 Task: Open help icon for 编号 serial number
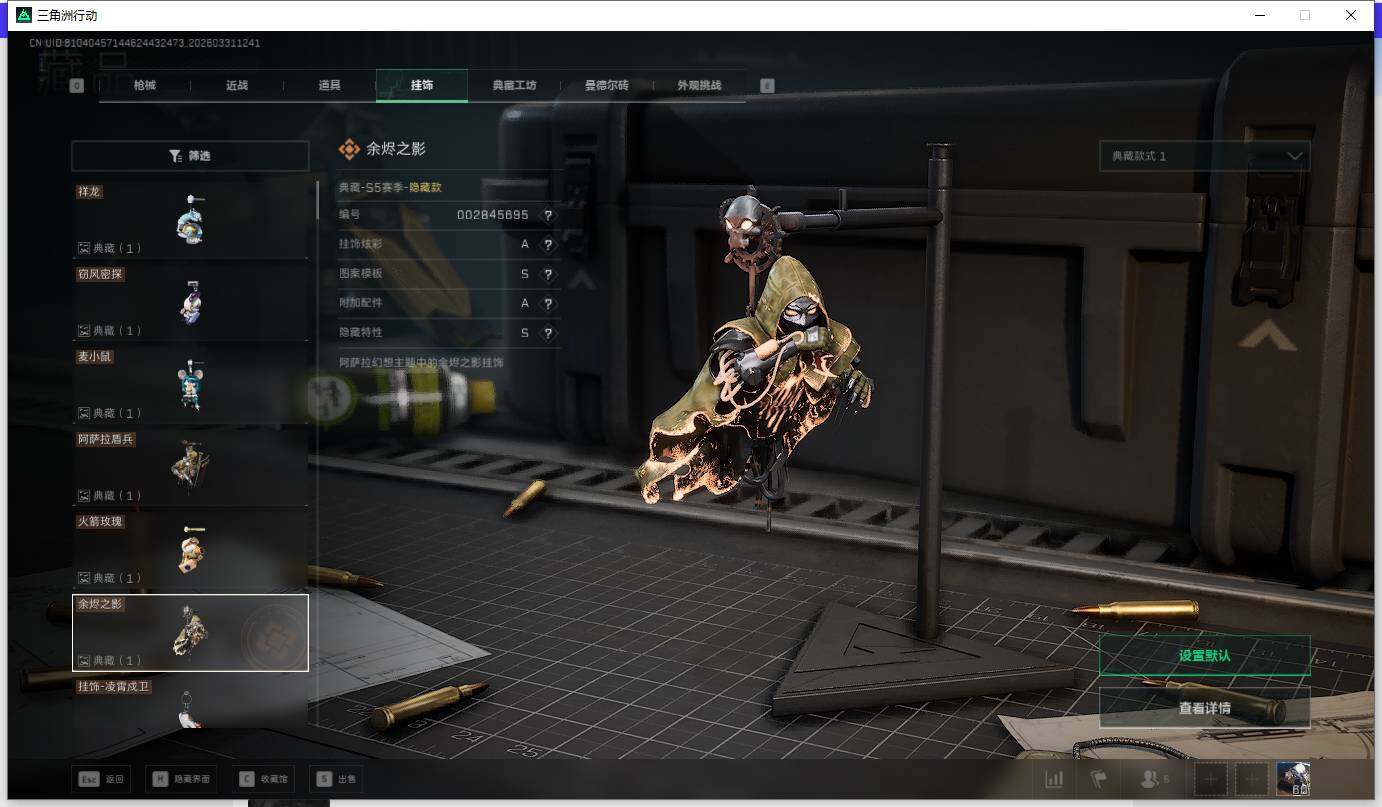tap(548, 215)
